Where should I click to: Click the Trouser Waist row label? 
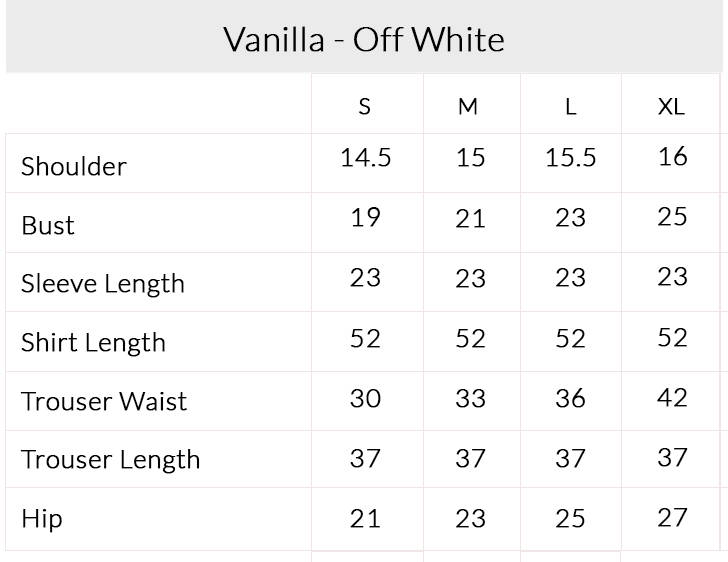(x=104, y=401)
